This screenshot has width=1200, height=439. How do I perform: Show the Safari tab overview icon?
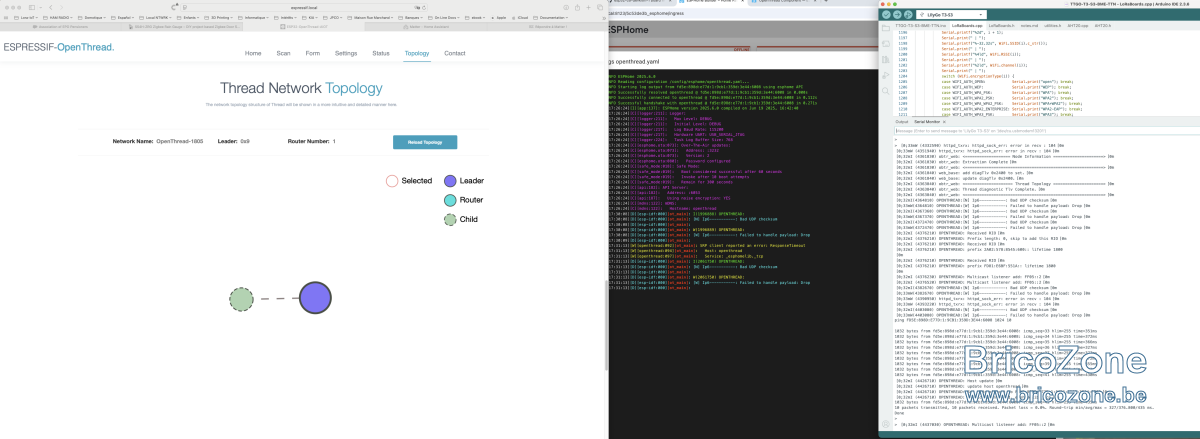(599, 8)
